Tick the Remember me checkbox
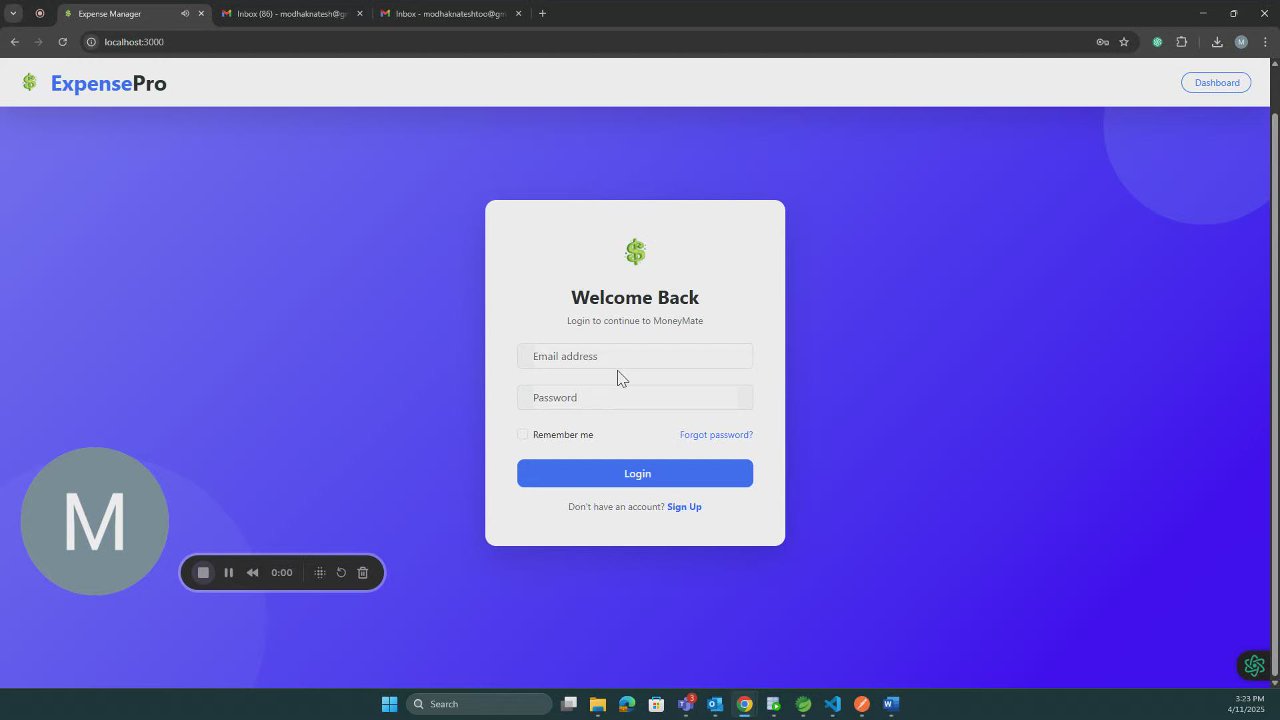The width and height of the screenshot is (1280, 720). (523, 434)
